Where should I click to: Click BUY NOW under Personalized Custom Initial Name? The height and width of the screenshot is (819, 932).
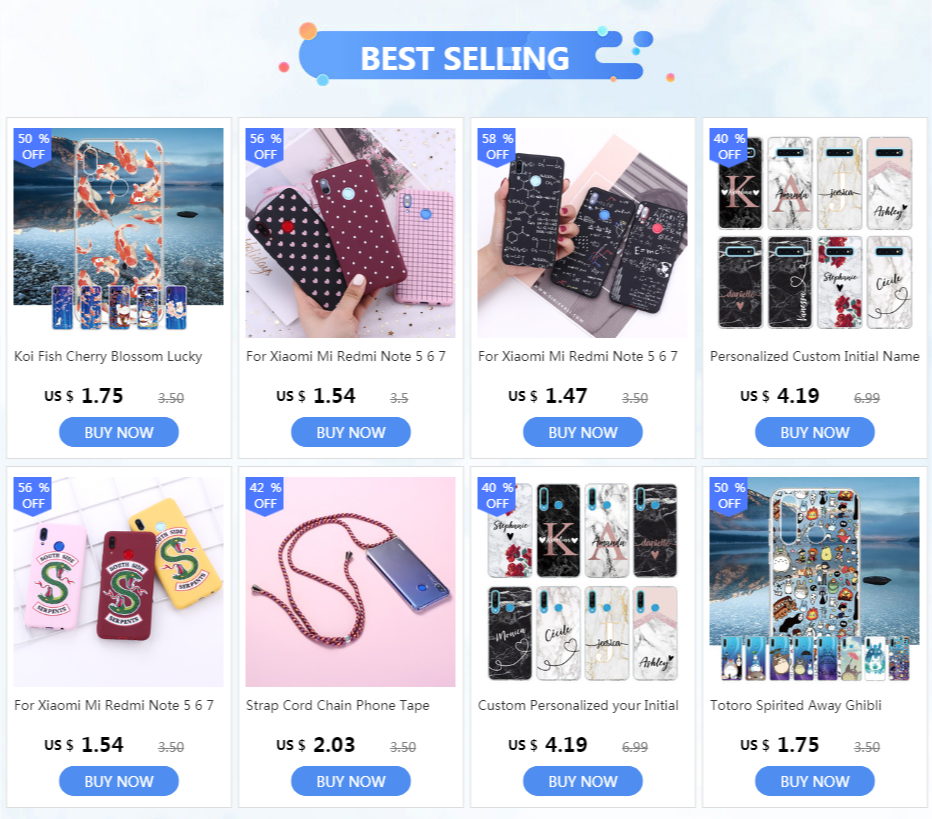click(814, 432)
